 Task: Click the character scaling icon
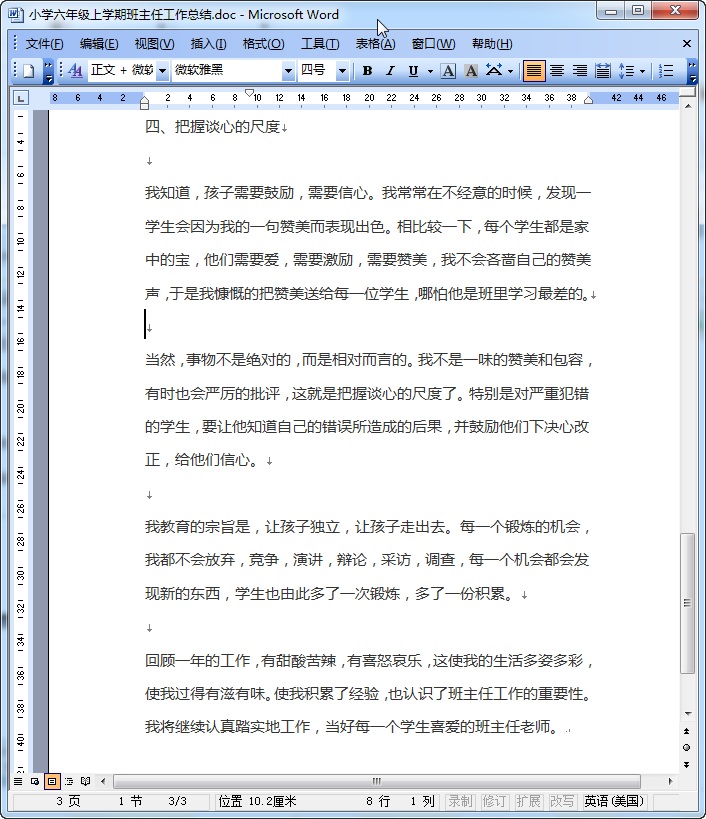493,71
